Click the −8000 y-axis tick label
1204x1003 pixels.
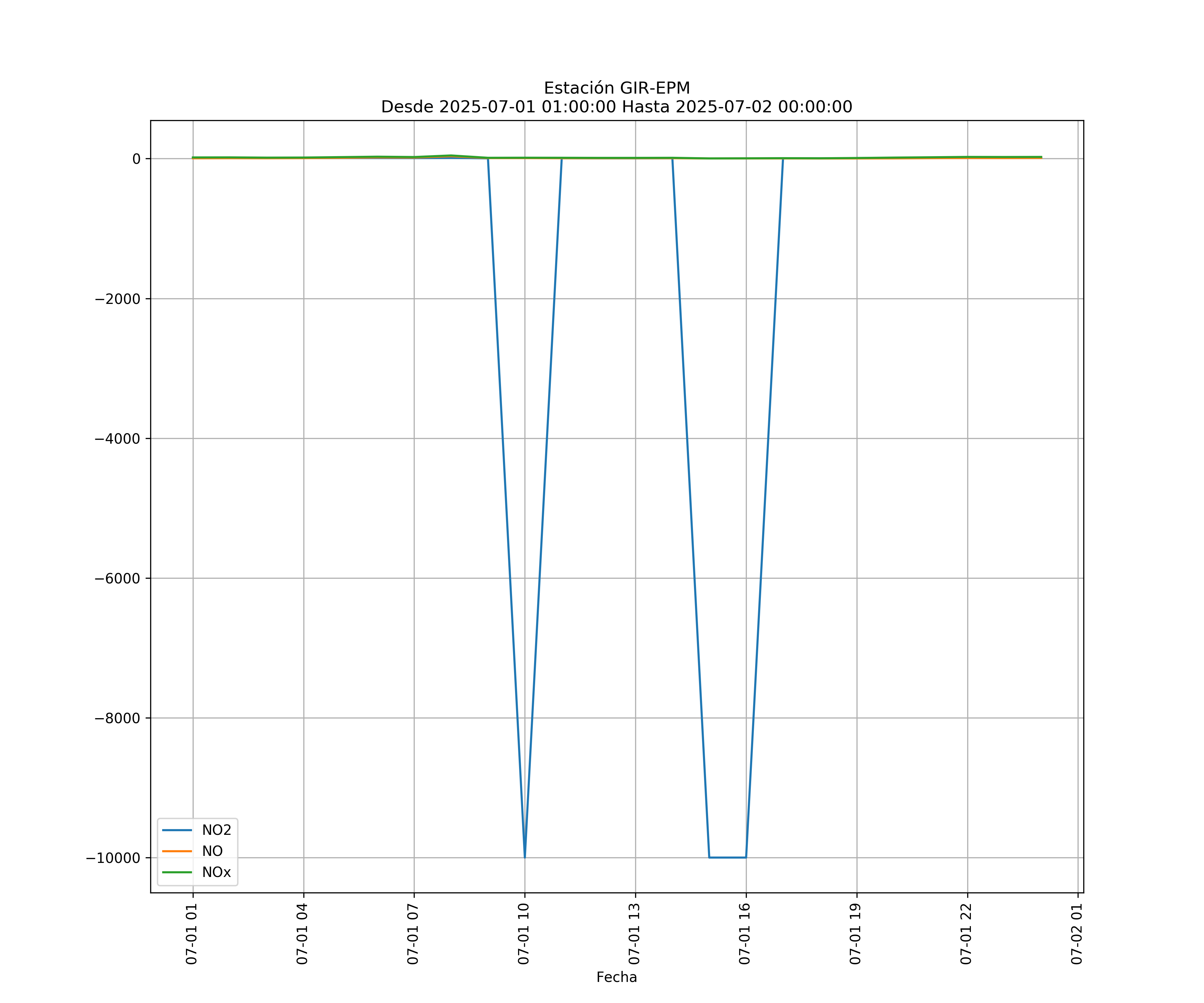pos(117,718)
